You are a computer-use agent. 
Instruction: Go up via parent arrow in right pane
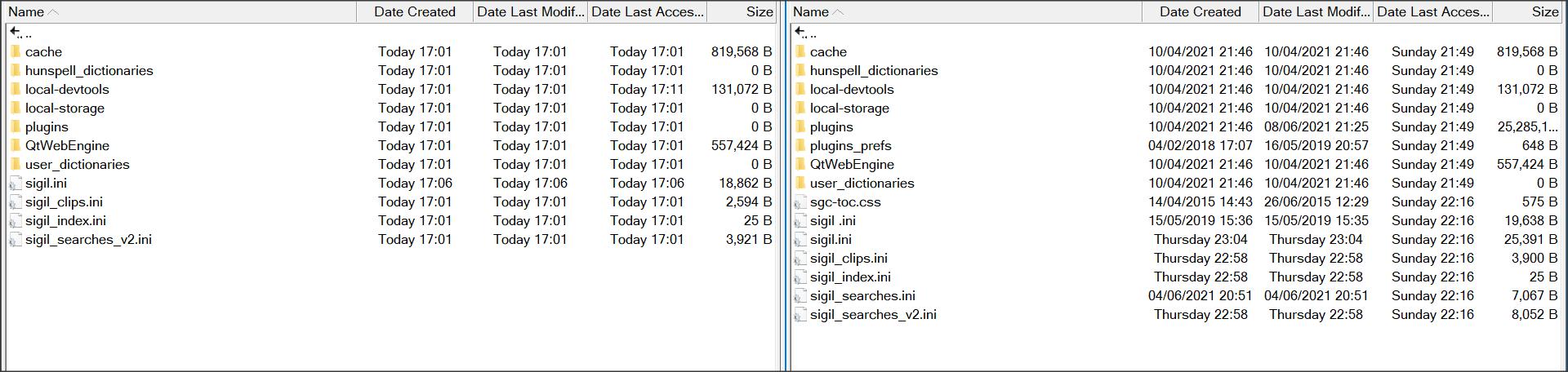coord(800,33)
